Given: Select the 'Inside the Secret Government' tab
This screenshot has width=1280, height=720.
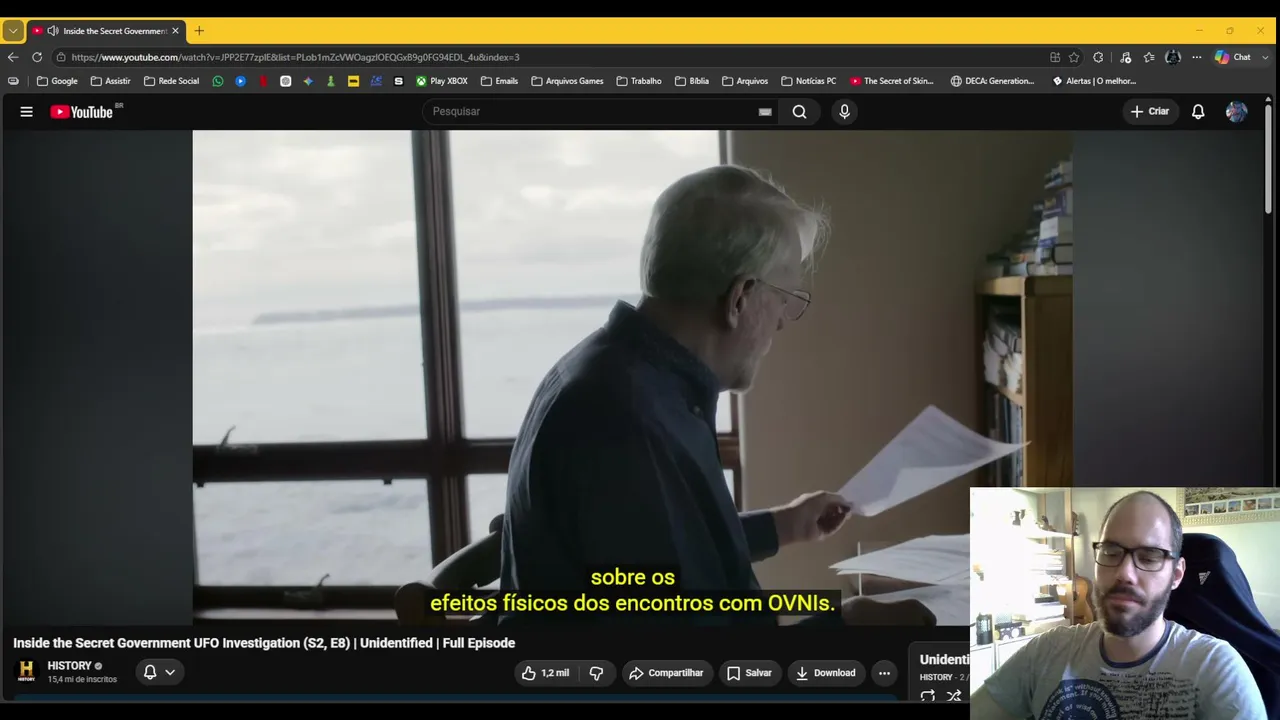Looking at the screenshot, I should coord(106,31).
